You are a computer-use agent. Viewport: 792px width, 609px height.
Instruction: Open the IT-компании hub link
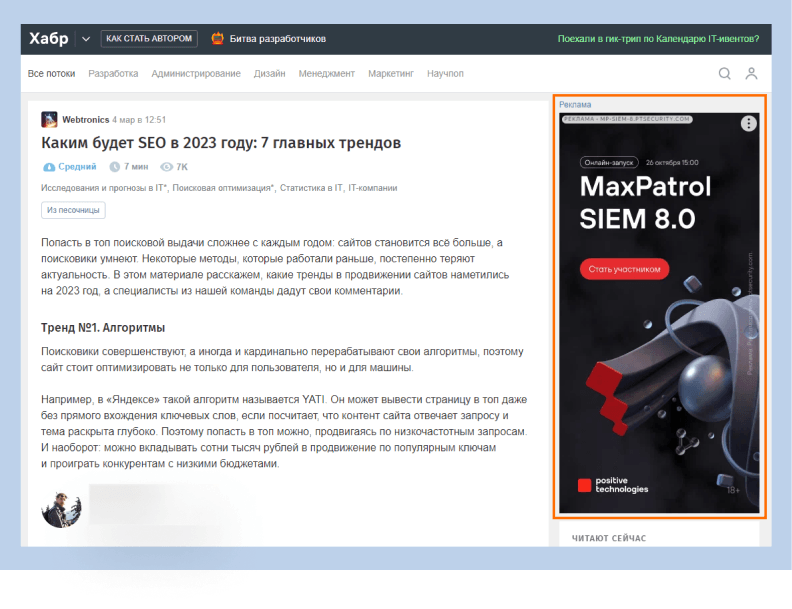pos(372,188)
